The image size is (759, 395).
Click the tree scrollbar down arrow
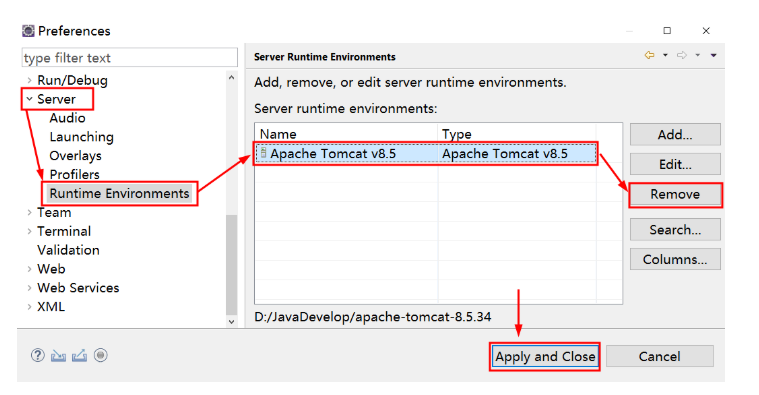pyautogui.click(x=231, y=321)
